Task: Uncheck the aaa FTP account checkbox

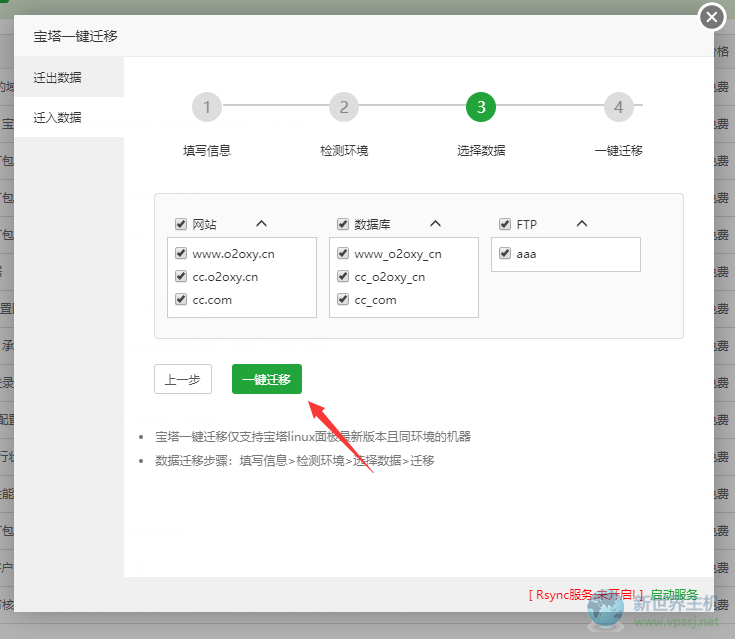Action: (505, 253)
